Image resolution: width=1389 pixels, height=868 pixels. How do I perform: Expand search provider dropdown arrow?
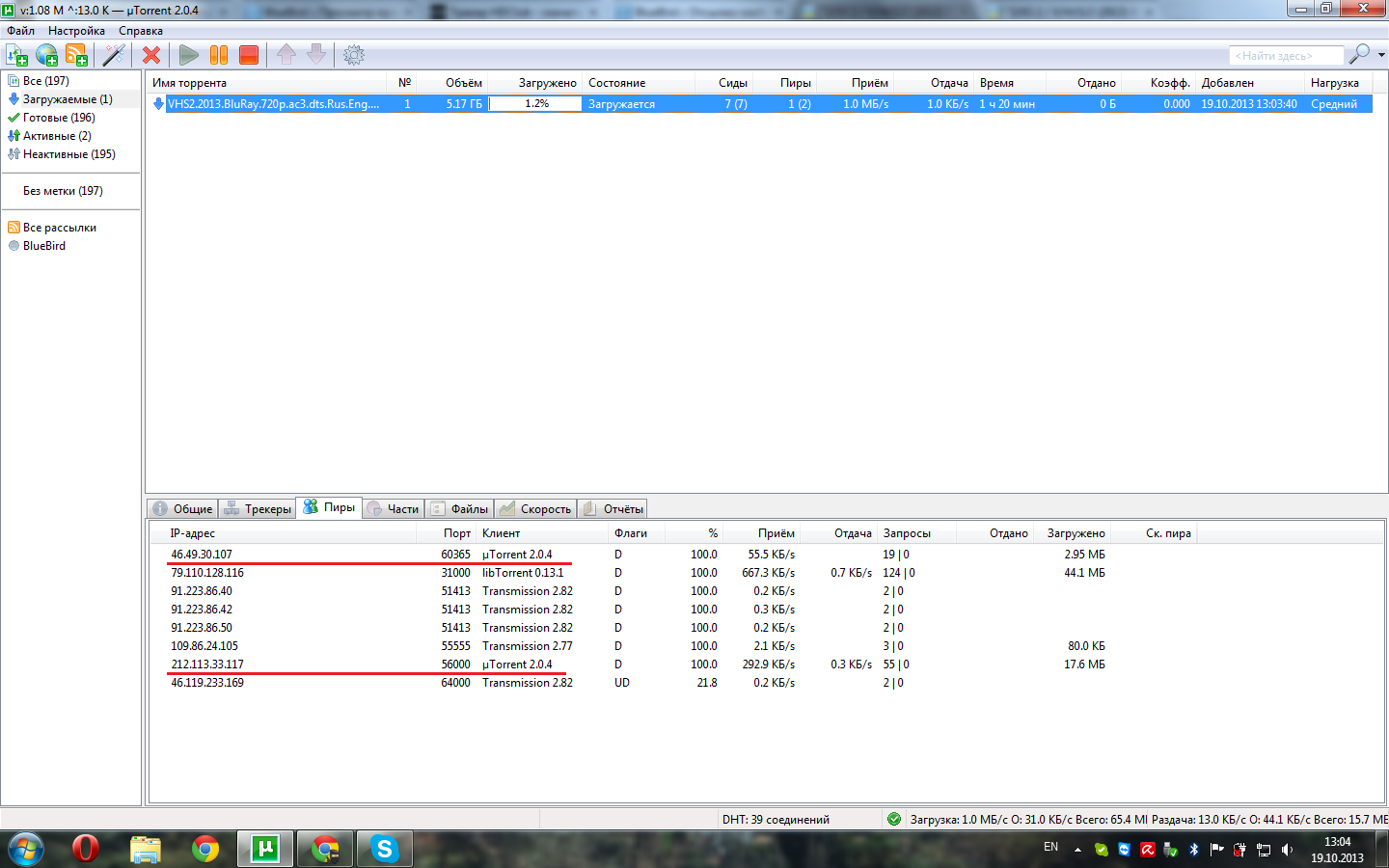[x=1381, y=55]
